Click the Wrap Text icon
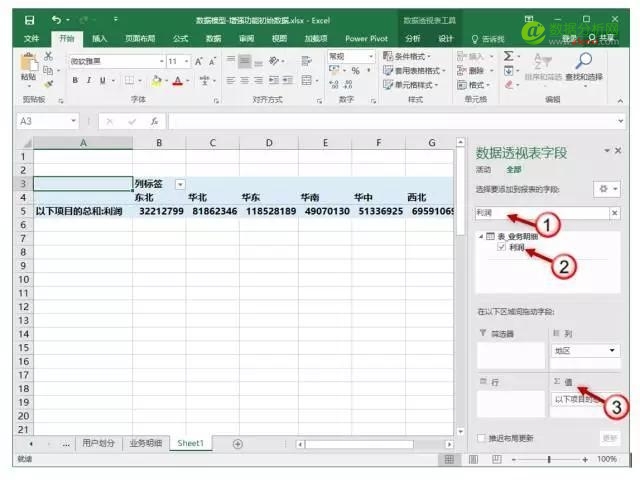This screenshot has width=640, height=480. click(x=306, y=61)
